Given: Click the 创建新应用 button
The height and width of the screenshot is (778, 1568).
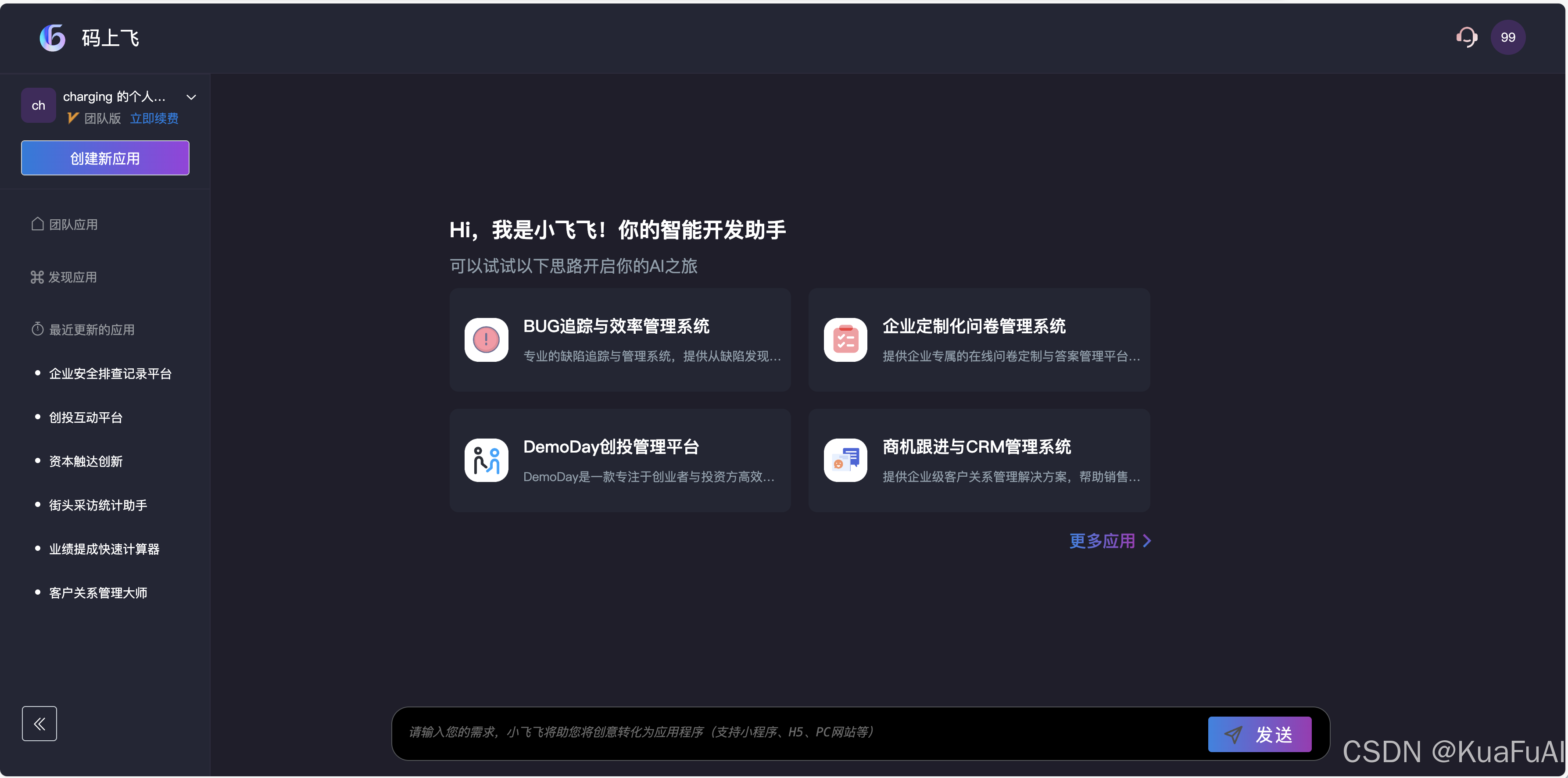Looking at the screenshot, I should [x=105, y=158].
